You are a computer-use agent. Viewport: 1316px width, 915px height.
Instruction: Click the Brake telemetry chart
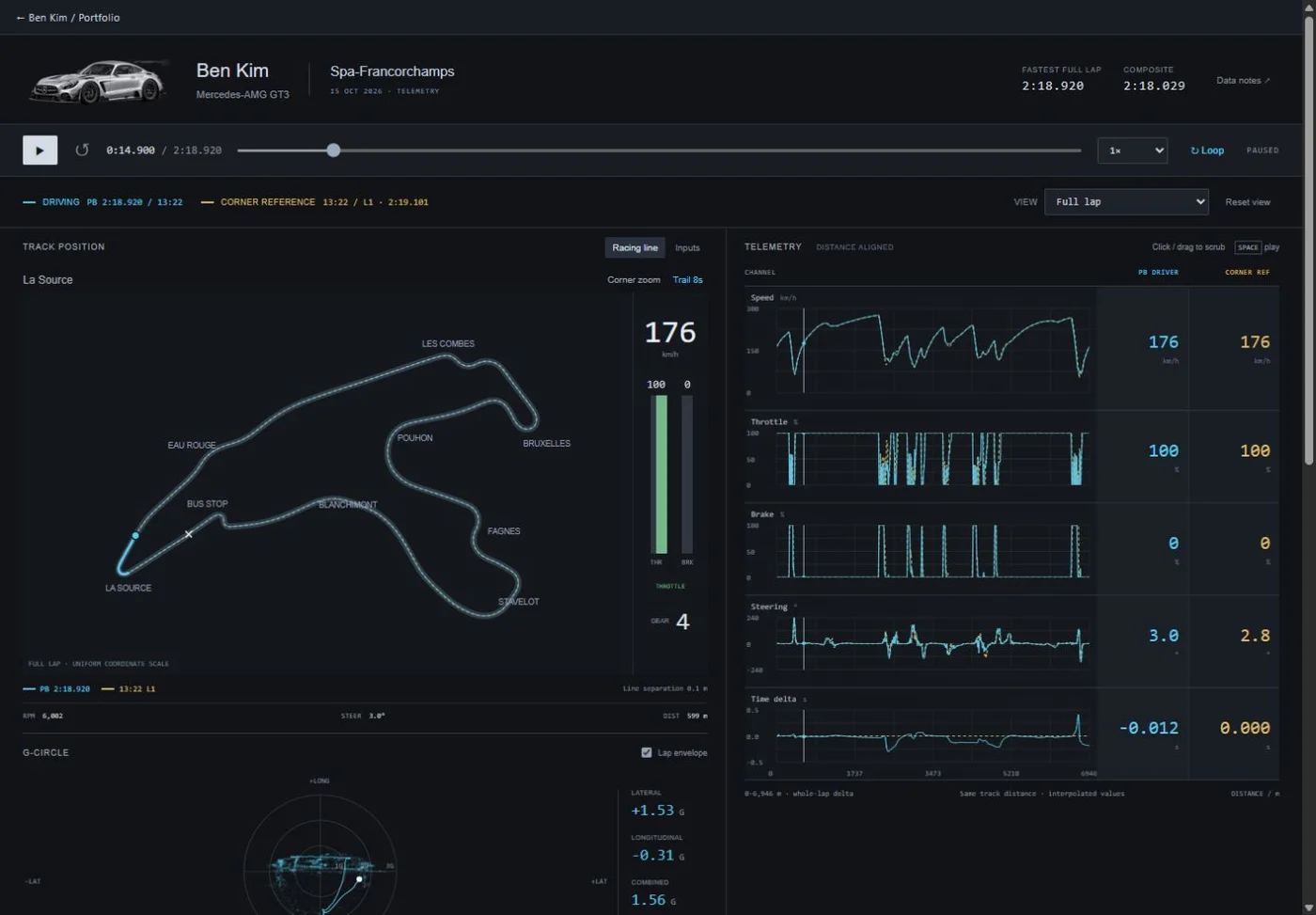[932, 550]
